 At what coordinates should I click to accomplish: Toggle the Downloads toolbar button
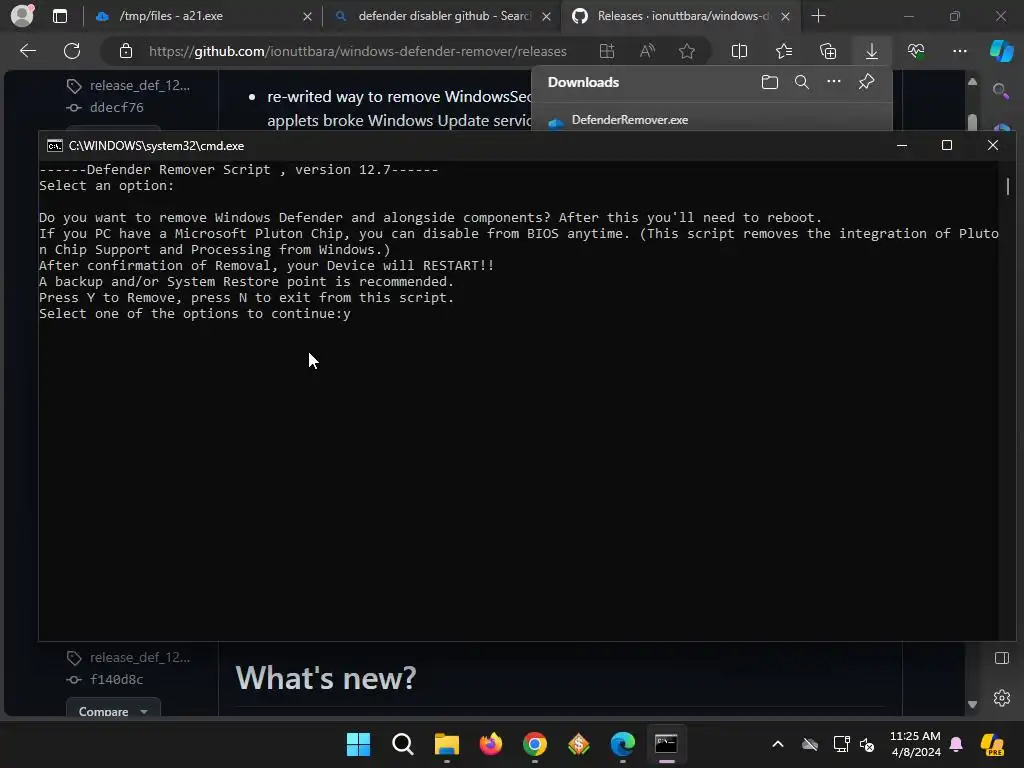point(872,51)
